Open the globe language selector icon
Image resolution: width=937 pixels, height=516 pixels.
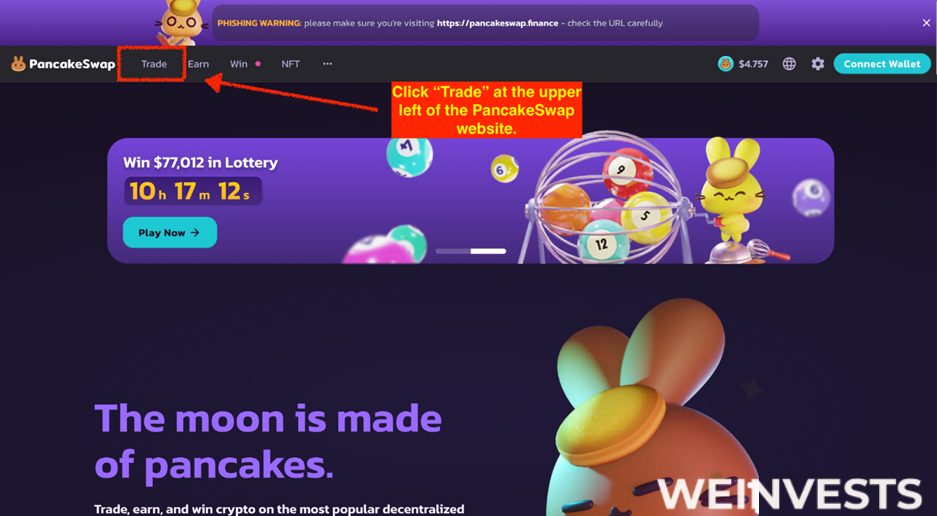pos(789,64)
